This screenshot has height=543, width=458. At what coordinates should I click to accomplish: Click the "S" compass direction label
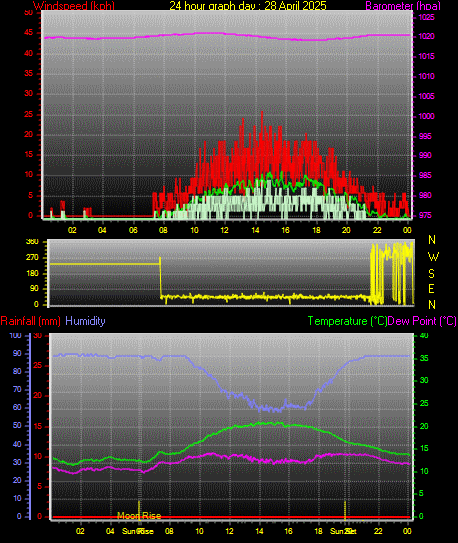(431, 274)
